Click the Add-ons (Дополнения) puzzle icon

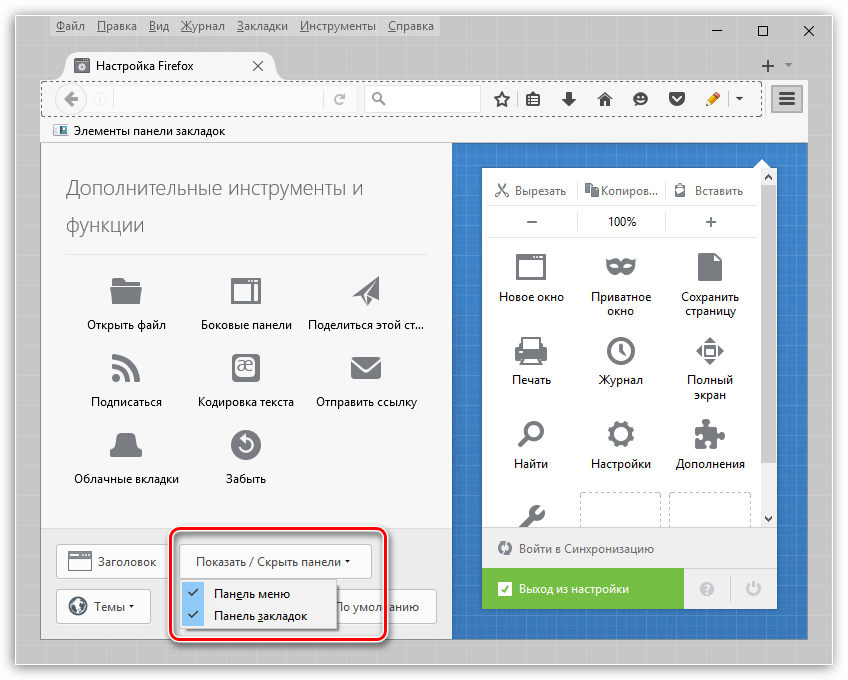[710, 434]
